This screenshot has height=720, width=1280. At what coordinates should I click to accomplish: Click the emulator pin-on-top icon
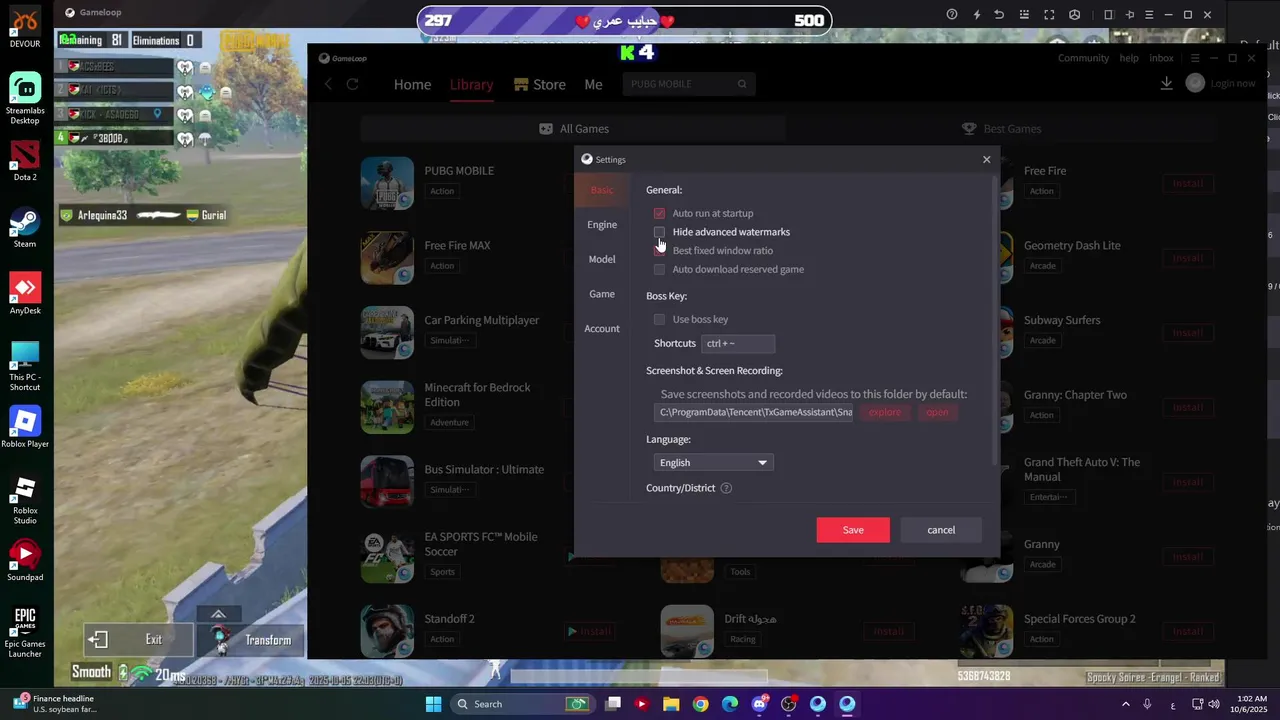pyautogui.click(x=1130, y=15)
